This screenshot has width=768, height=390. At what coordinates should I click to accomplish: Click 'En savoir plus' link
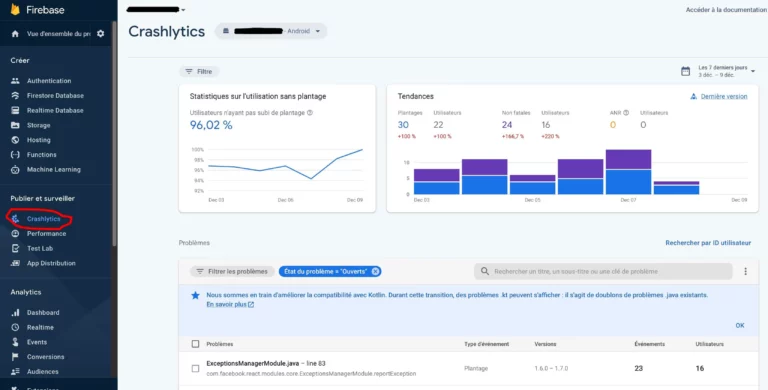[x=230, y=304]
